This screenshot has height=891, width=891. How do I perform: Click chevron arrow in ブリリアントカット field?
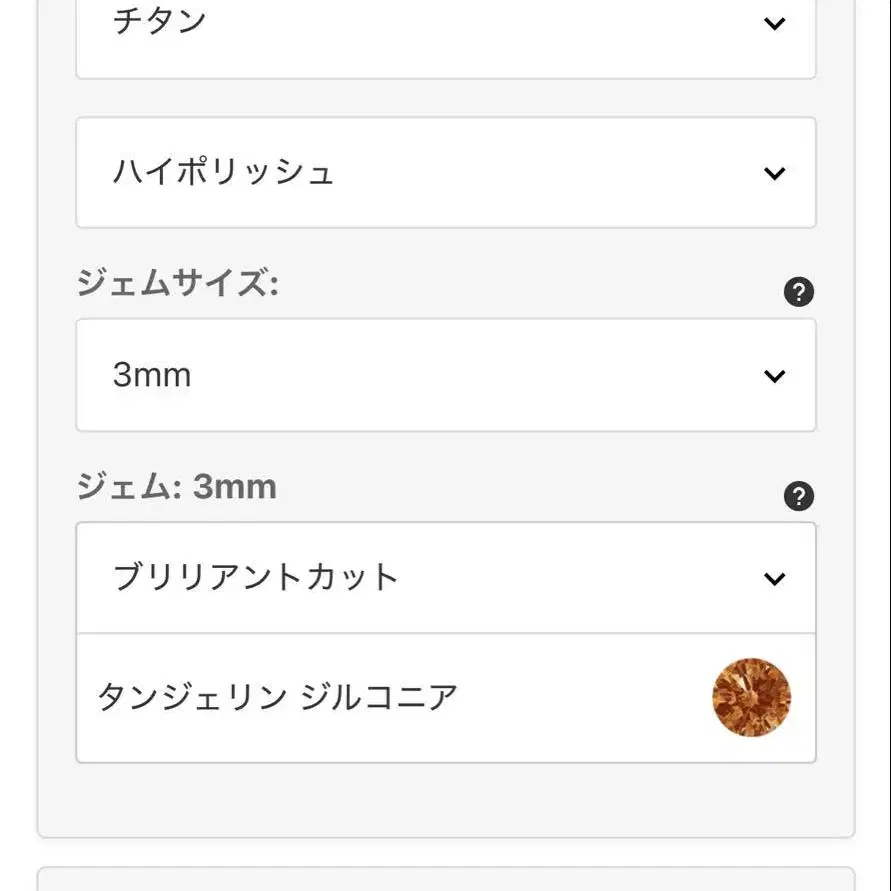(774, 578)
